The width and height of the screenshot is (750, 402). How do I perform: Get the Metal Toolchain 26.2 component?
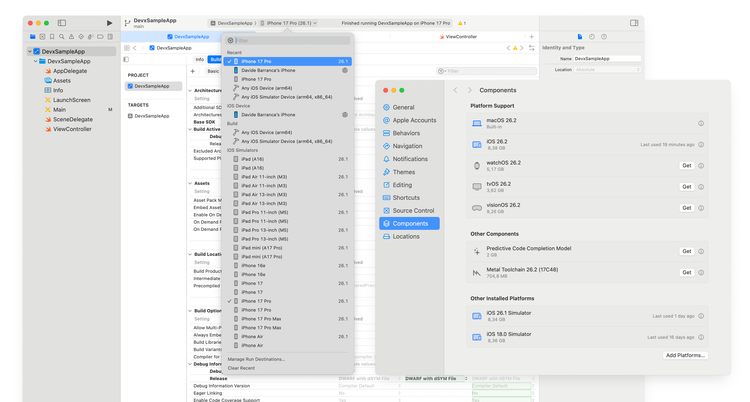click(x=686, y=272)
